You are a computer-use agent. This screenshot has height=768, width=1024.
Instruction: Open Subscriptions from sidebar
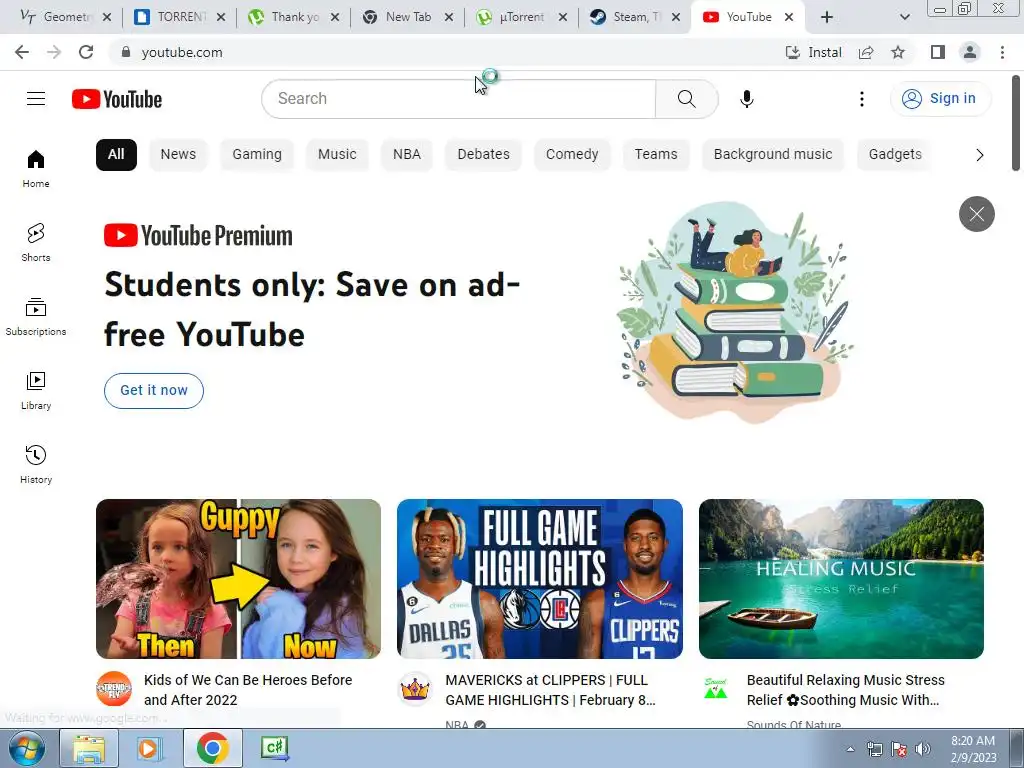tap(36, 316)
